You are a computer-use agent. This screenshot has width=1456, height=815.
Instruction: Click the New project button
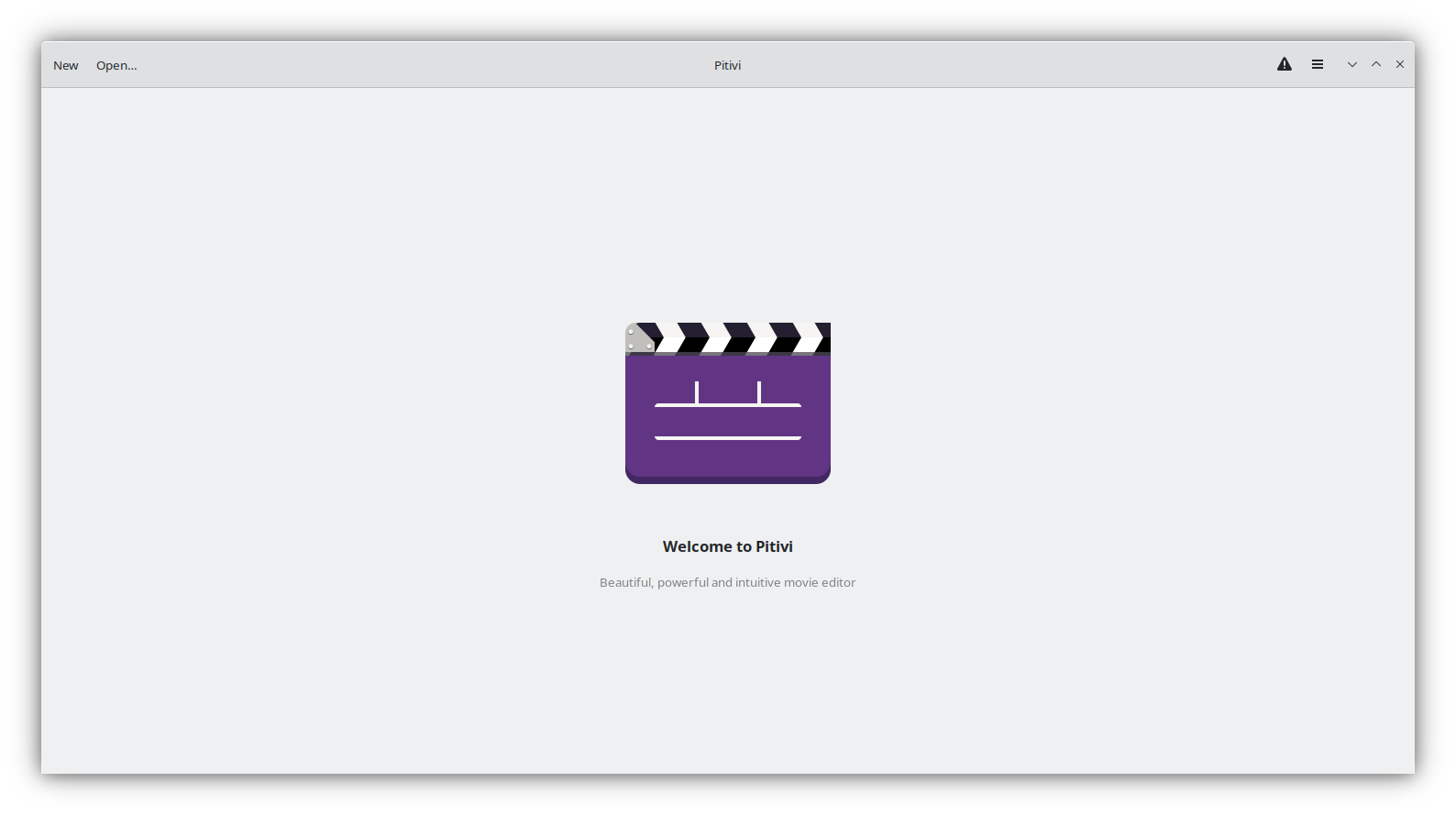point(66,65)
